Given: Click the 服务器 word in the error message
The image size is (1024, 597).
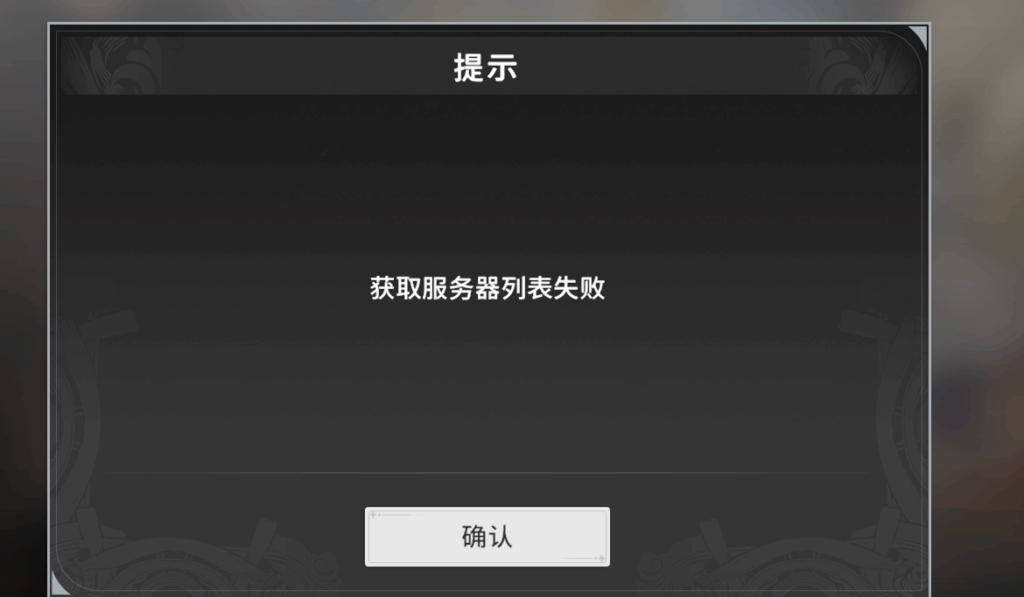Looking at the screenshot, I should coord(461,288).
